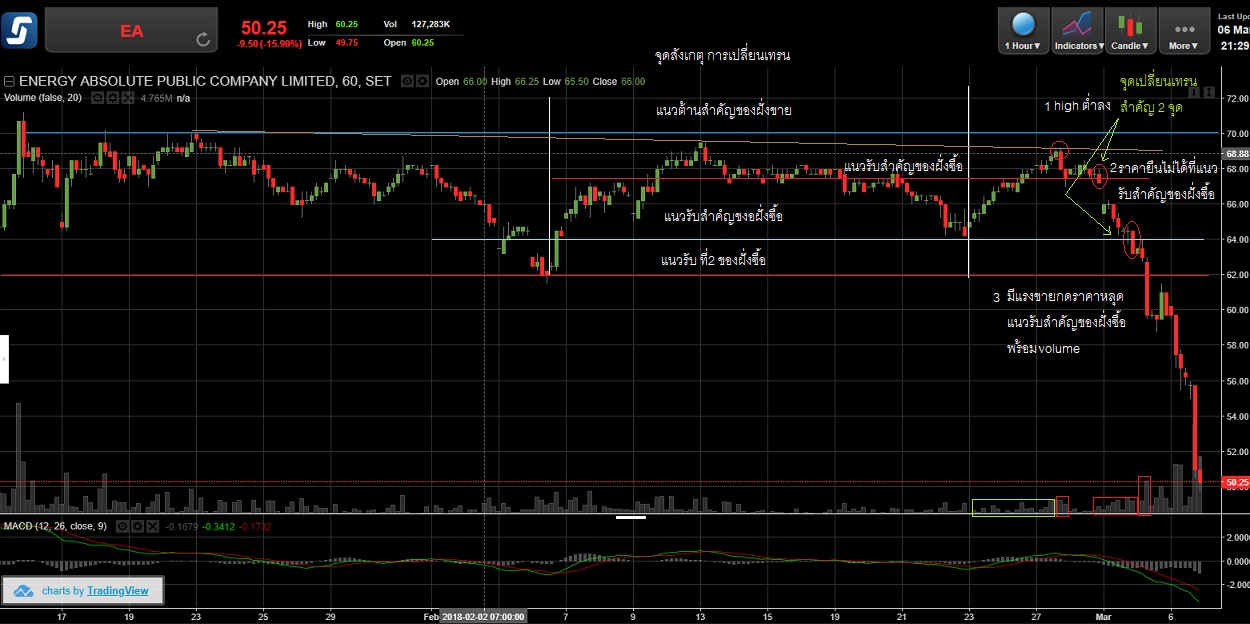Remove the MACD indicator
Image resolution: width=1250 pixels, height=624 pixels.
click(x=153, y=526)
